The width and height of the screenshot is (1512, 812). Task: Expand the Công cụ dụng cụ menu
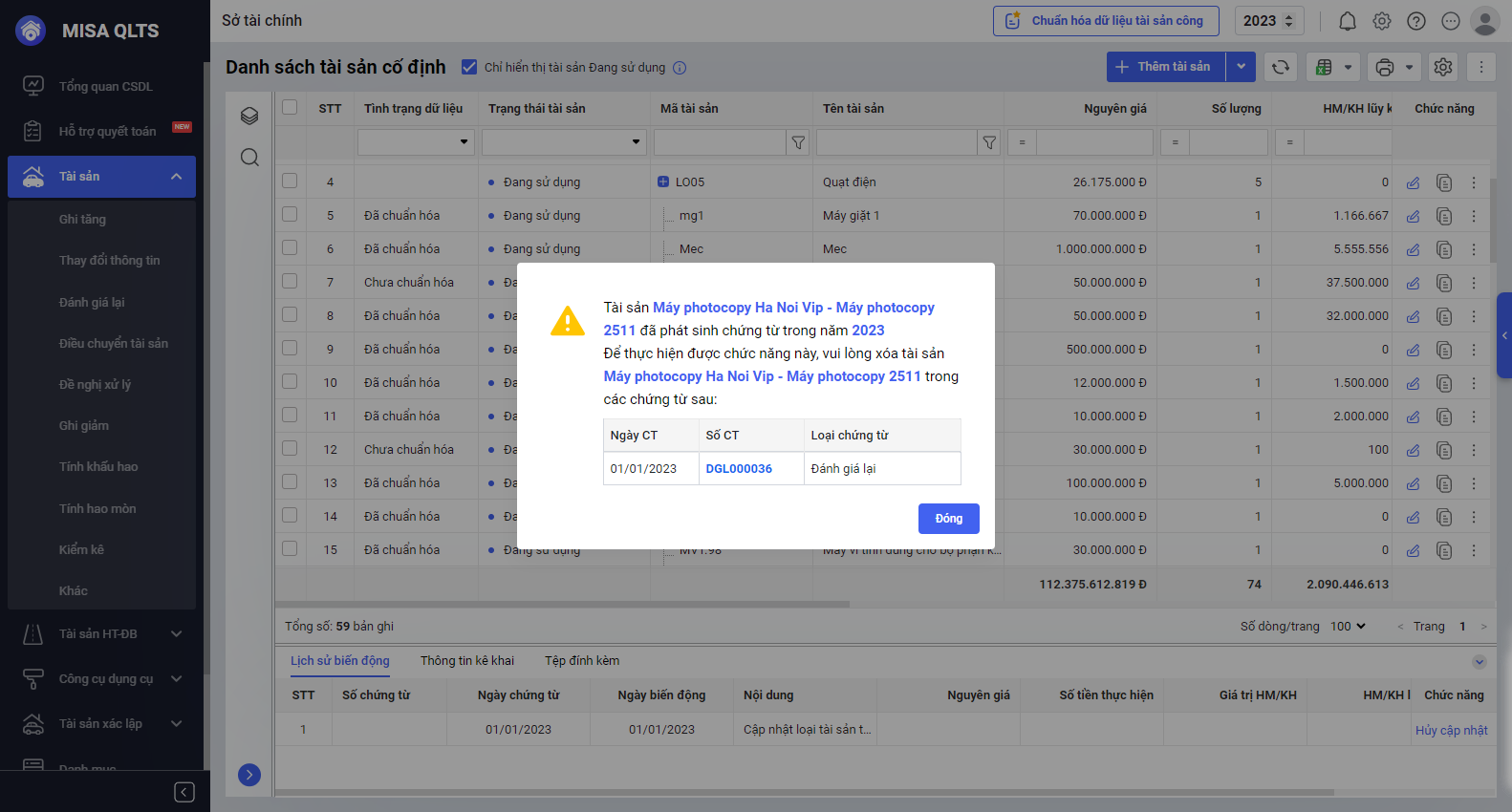(x=105, y=679)
